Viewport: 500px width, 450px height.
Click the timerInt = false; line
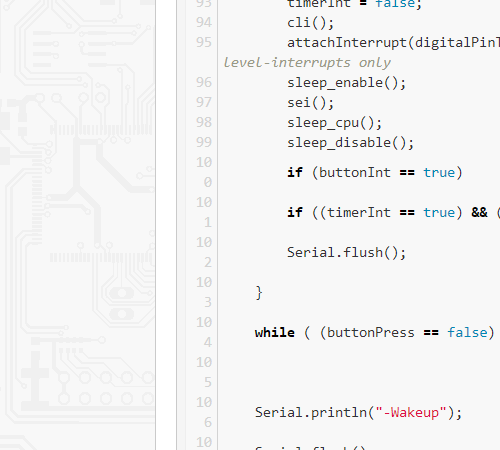pos(354,5)
